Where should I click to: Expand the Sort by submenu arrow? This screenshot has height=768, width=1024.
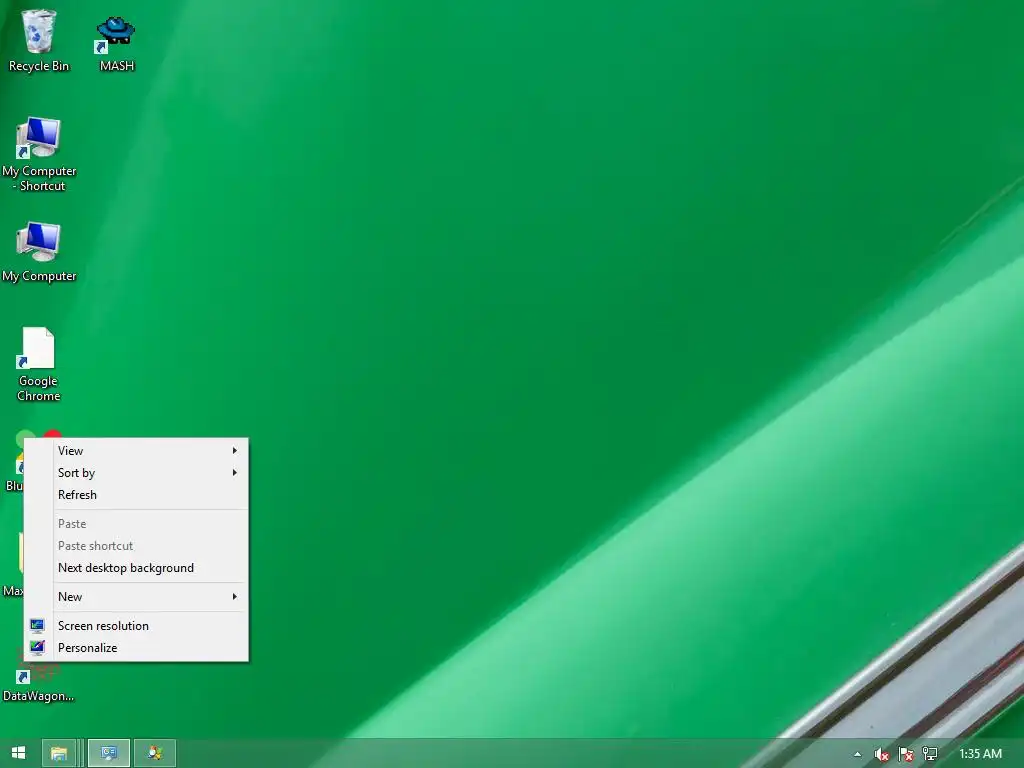point(234,473)
